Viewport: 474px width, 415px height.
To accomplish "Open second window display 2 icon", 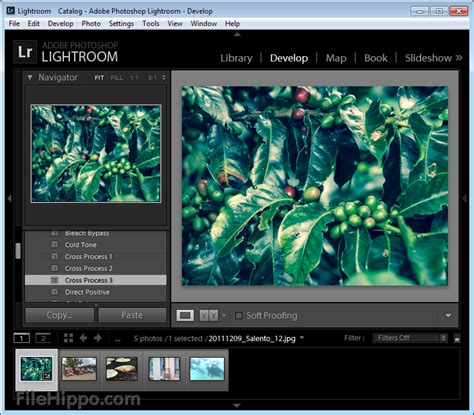I will 43,338.
